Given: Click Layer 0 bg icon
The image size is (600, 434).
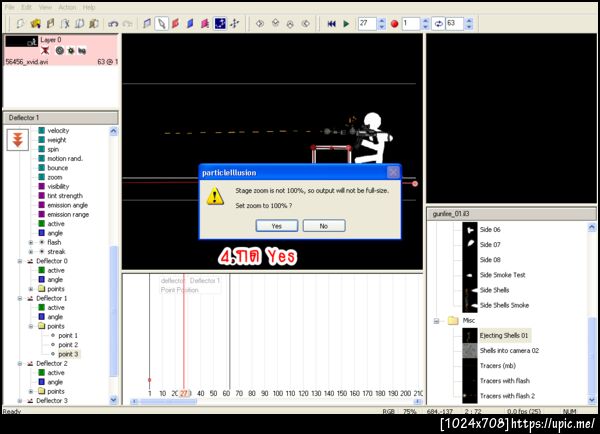Looking at the screenshot, I should pos(82,51).
